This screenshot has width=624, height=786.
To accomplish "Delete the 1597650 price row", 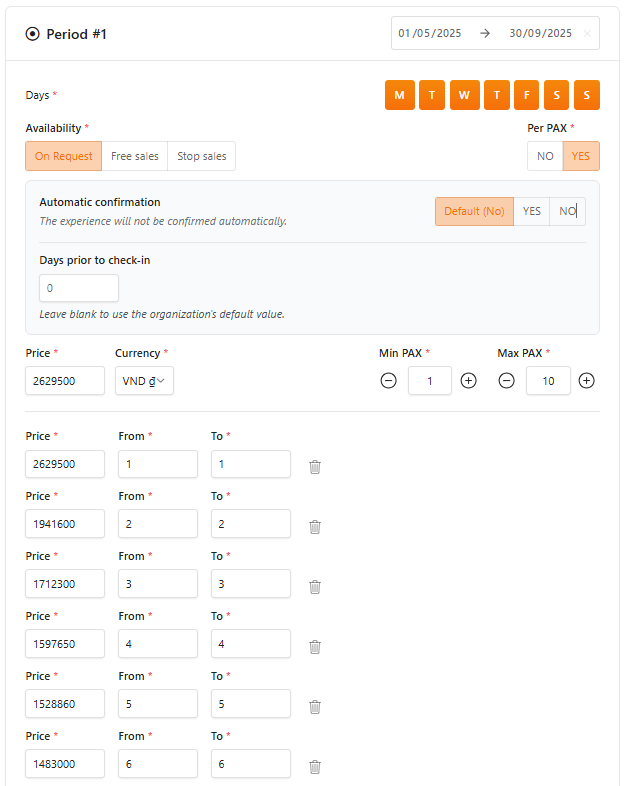I will click(315, 646).
